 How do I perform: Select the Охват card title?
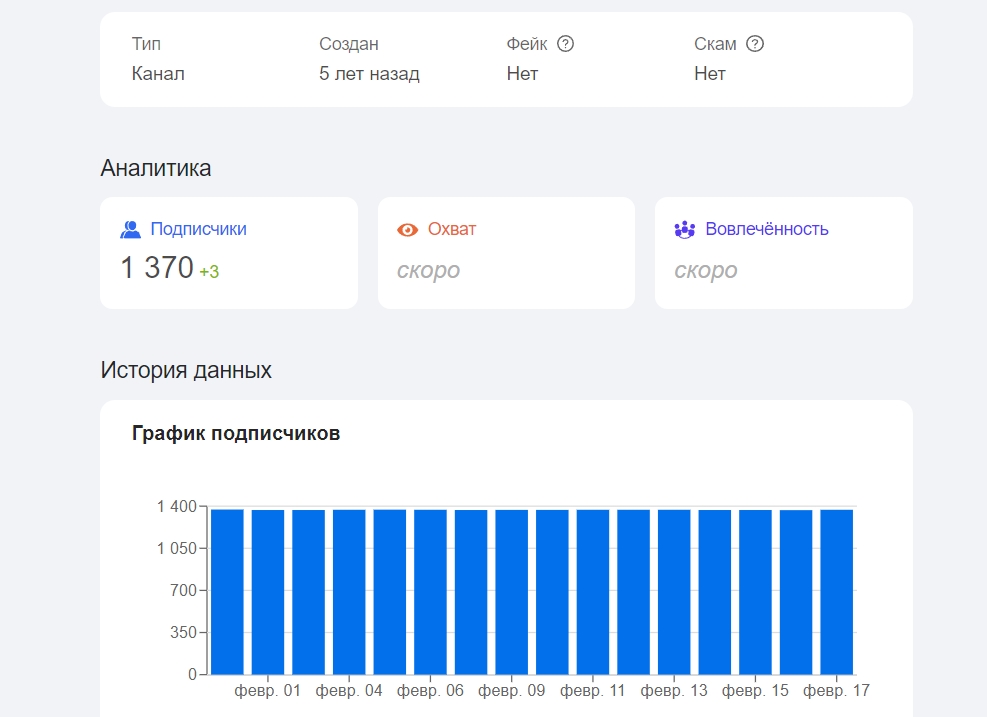(452, 229)
